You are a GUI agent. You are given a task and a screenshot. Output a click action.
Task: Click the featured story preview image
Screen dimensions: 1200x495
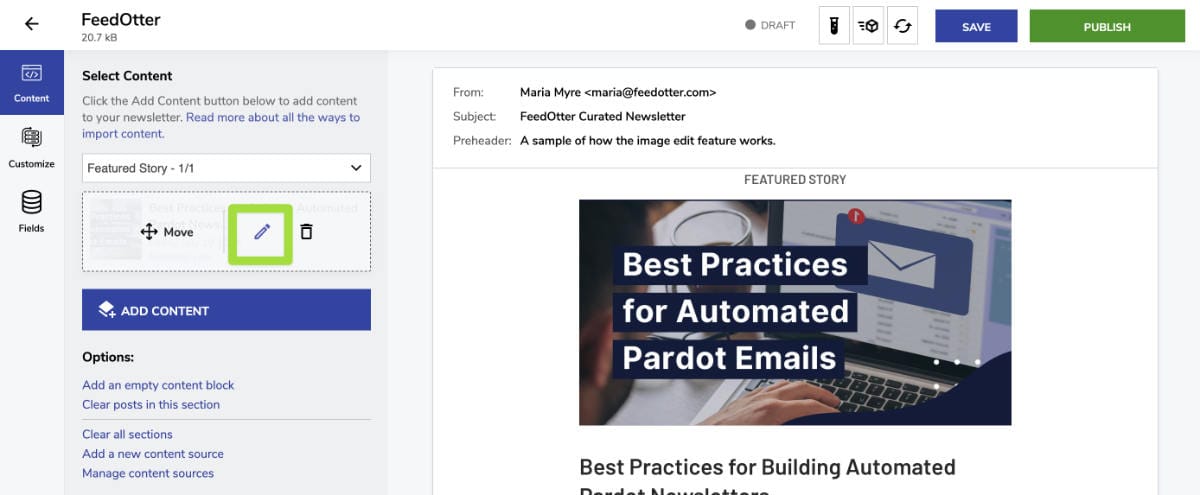pyautogui.click(x=795, y=312)
